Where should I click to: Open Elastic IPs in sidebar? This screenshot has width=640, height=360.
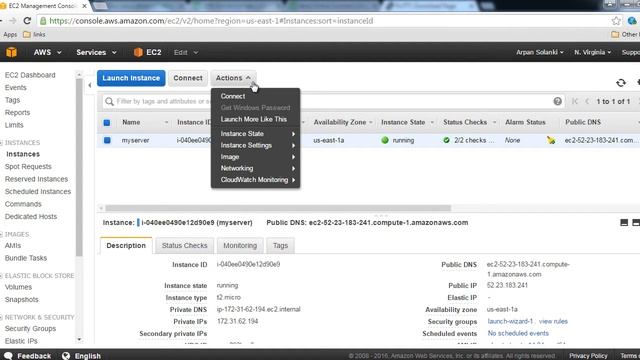tap(21, 341)
